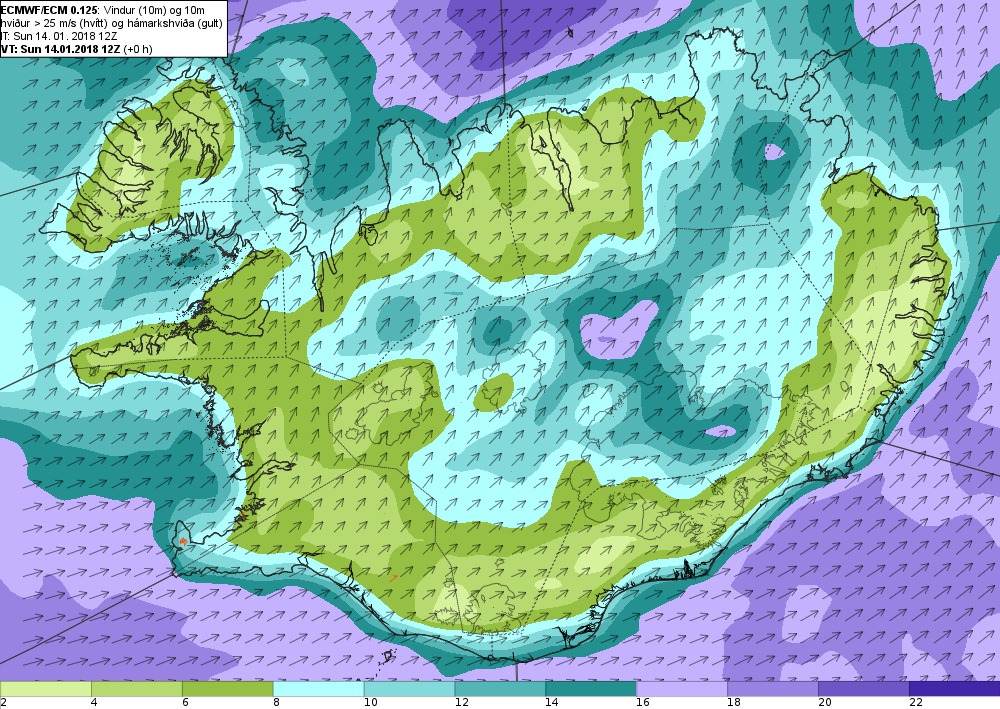Click the 6–8 m/s olive green legend swatch
The width and height of the screenshot is (1000, 709).
[228, 689]
